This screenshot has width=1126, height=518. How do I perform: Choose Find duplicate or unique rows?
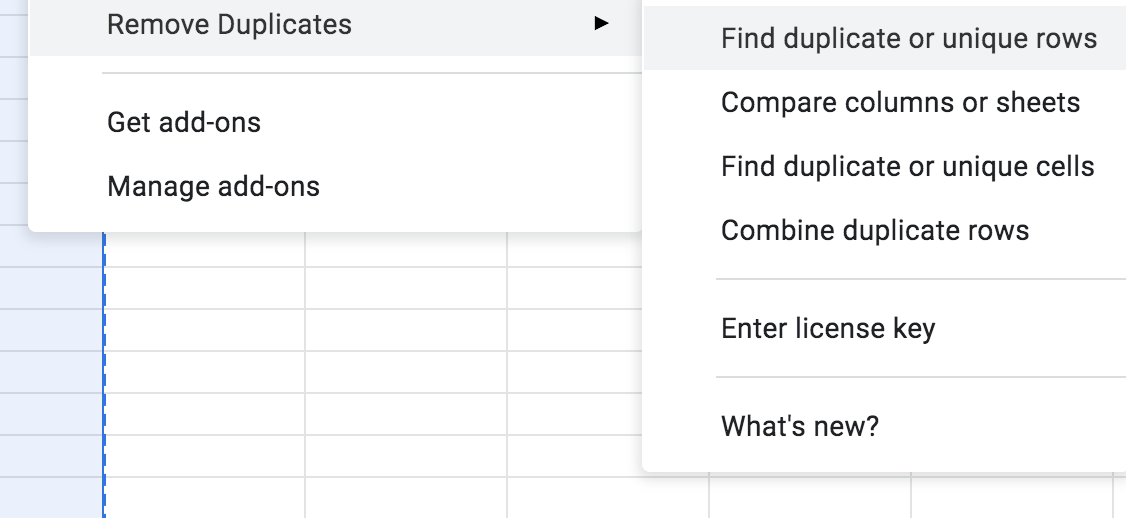click(x=908, y=39)
